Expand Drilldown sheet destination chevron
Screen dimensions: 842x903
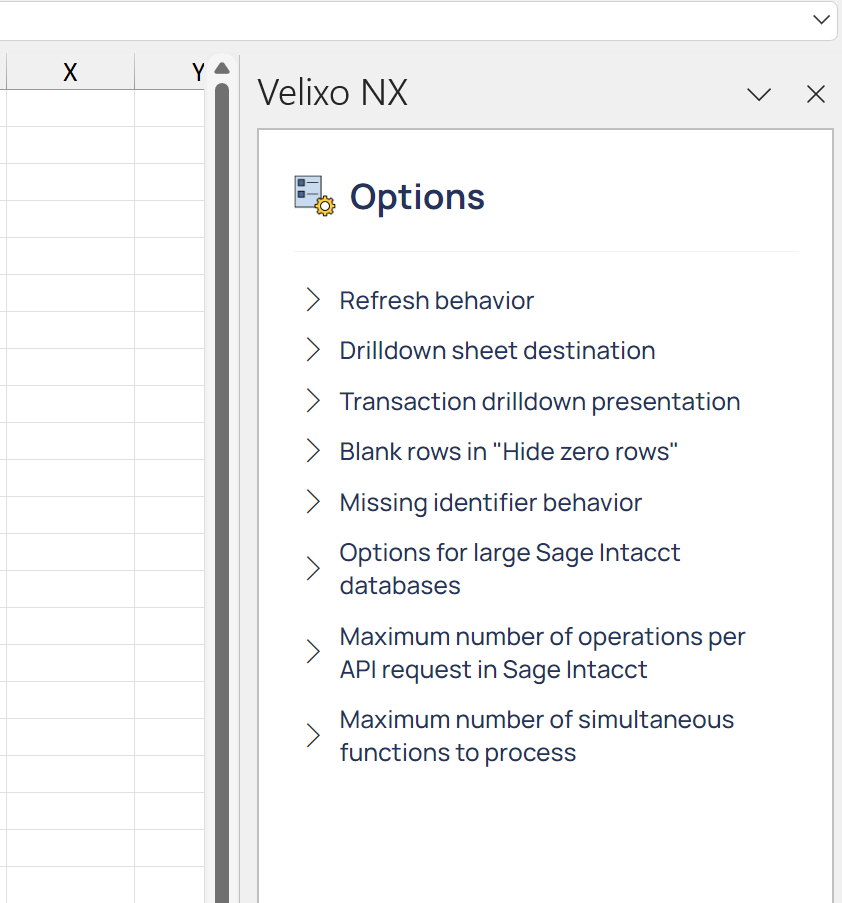[313, 350]
